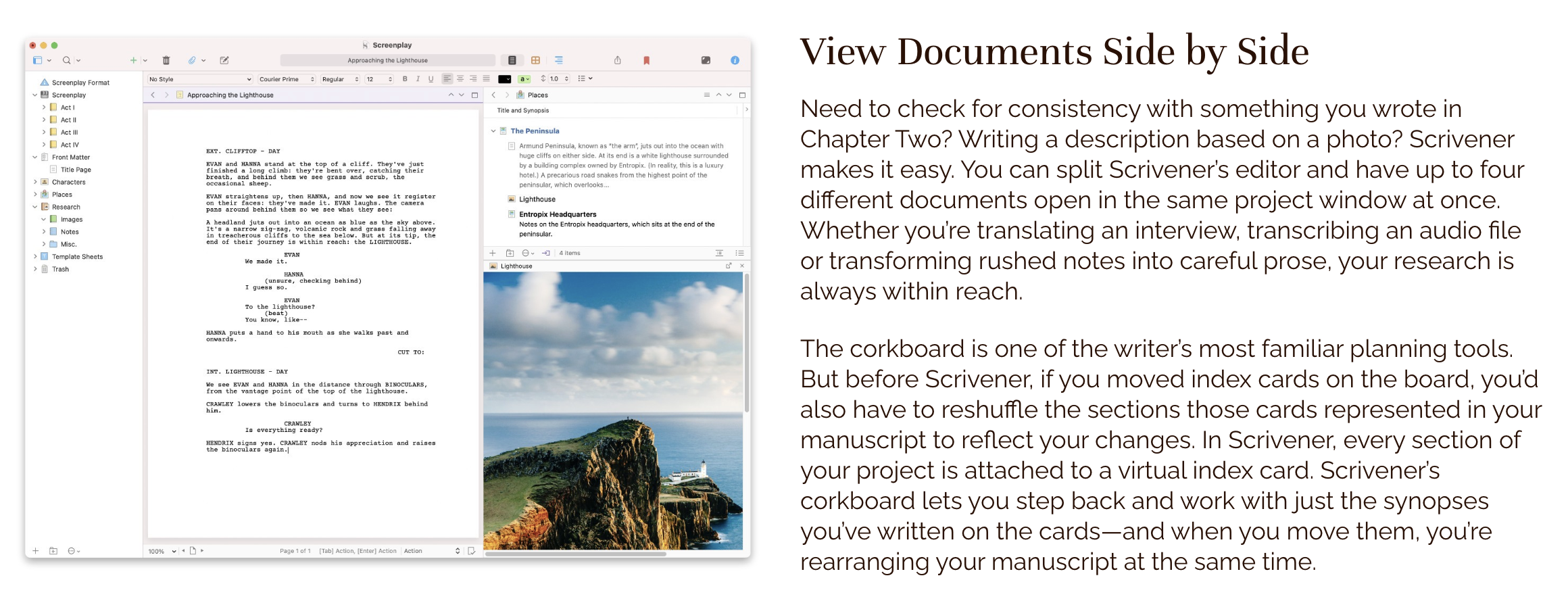
Task: Switch to corkboard view mode
Action: (535, 60)
